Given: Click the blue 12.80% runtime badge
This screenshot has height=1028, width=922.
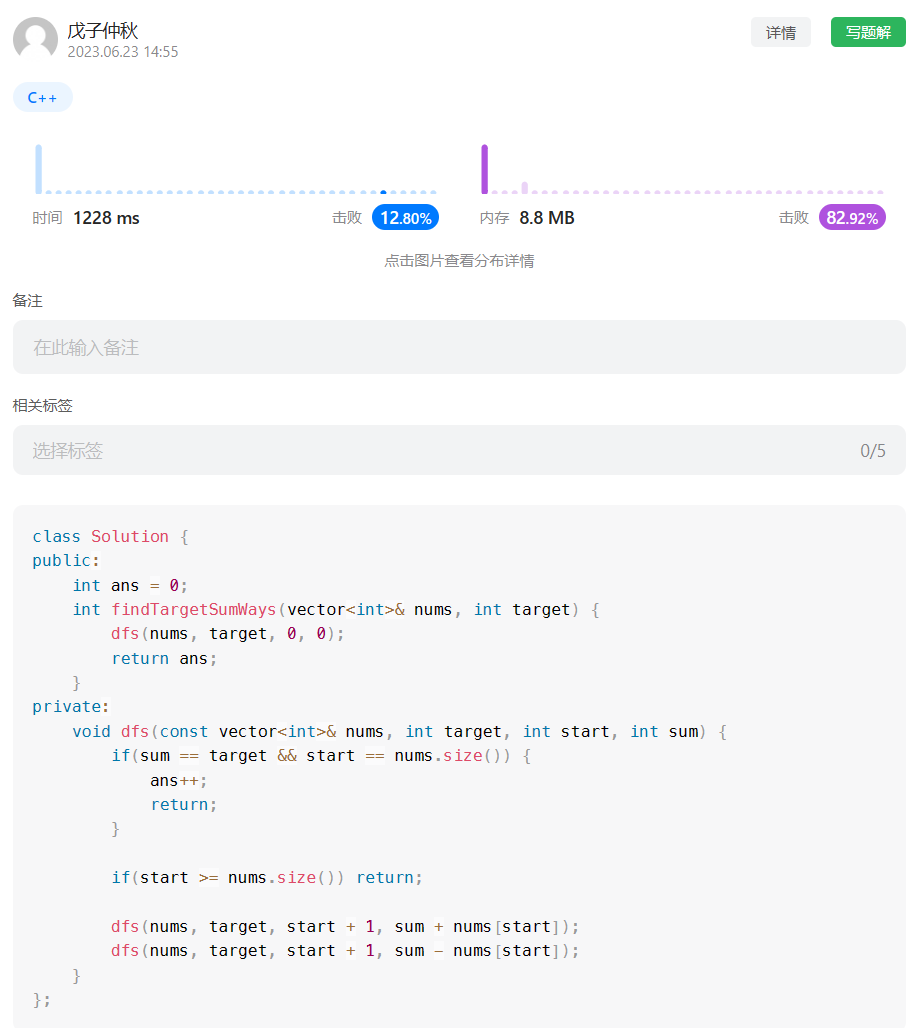Looking at the screenshot, I should pos(405,218).
